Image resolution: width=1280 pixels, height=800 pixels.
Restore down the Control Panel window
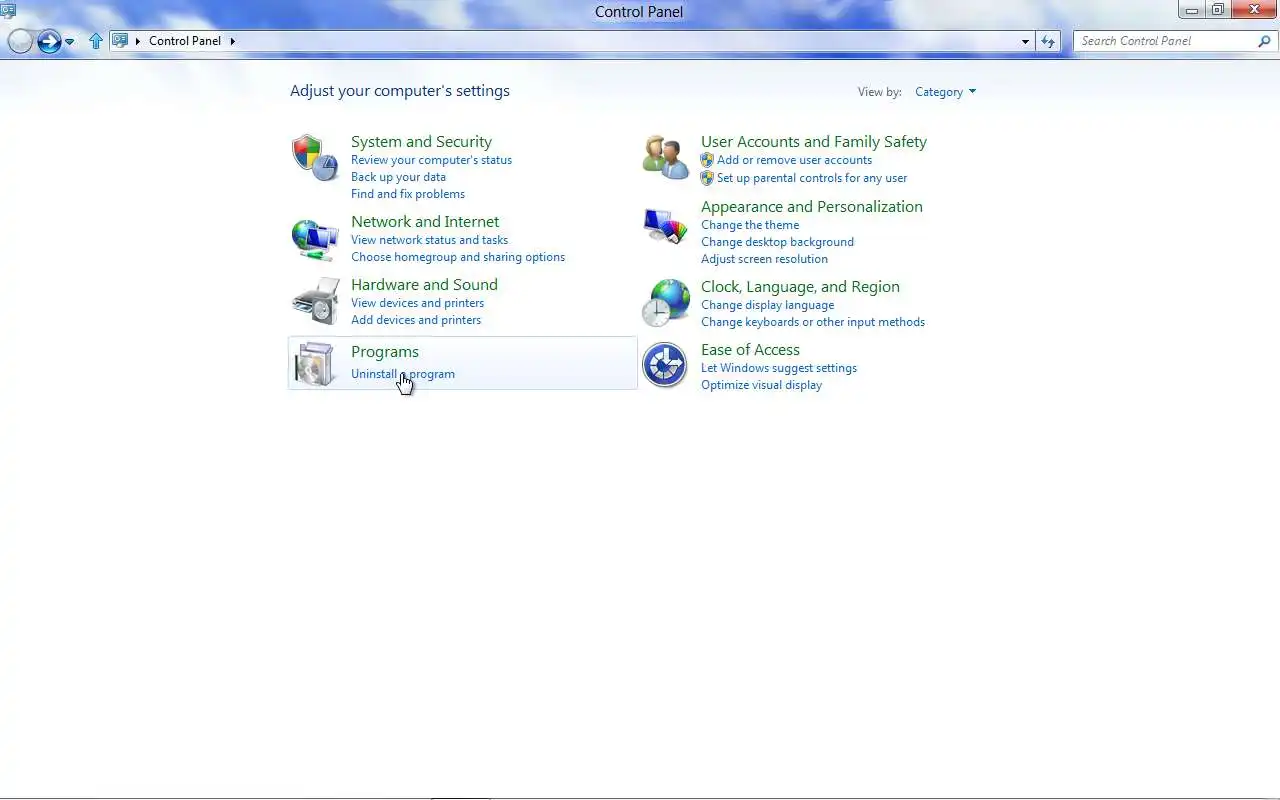point(1217,10)
